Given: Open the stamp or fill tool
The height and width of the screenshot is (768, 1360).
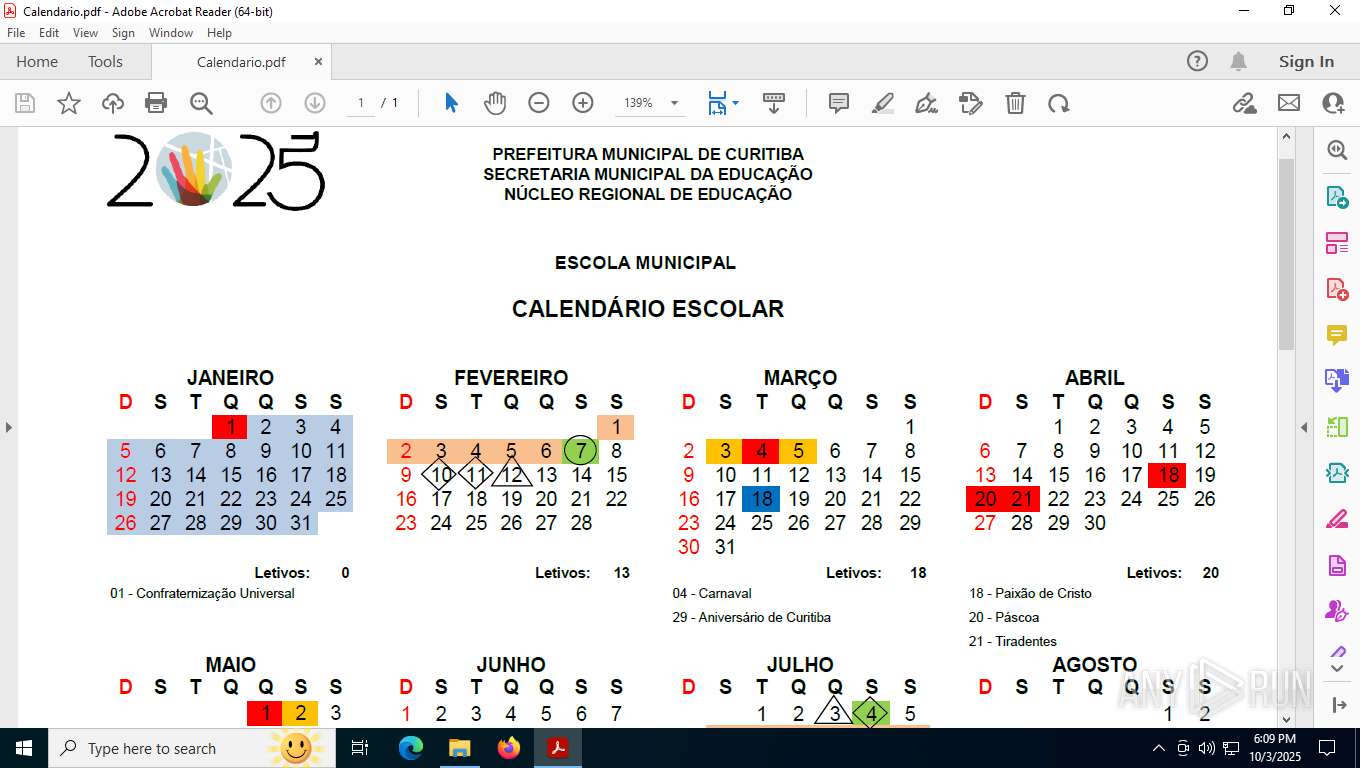Looking at the screenshot, I should pyautogui.click(x=970, y=103).
